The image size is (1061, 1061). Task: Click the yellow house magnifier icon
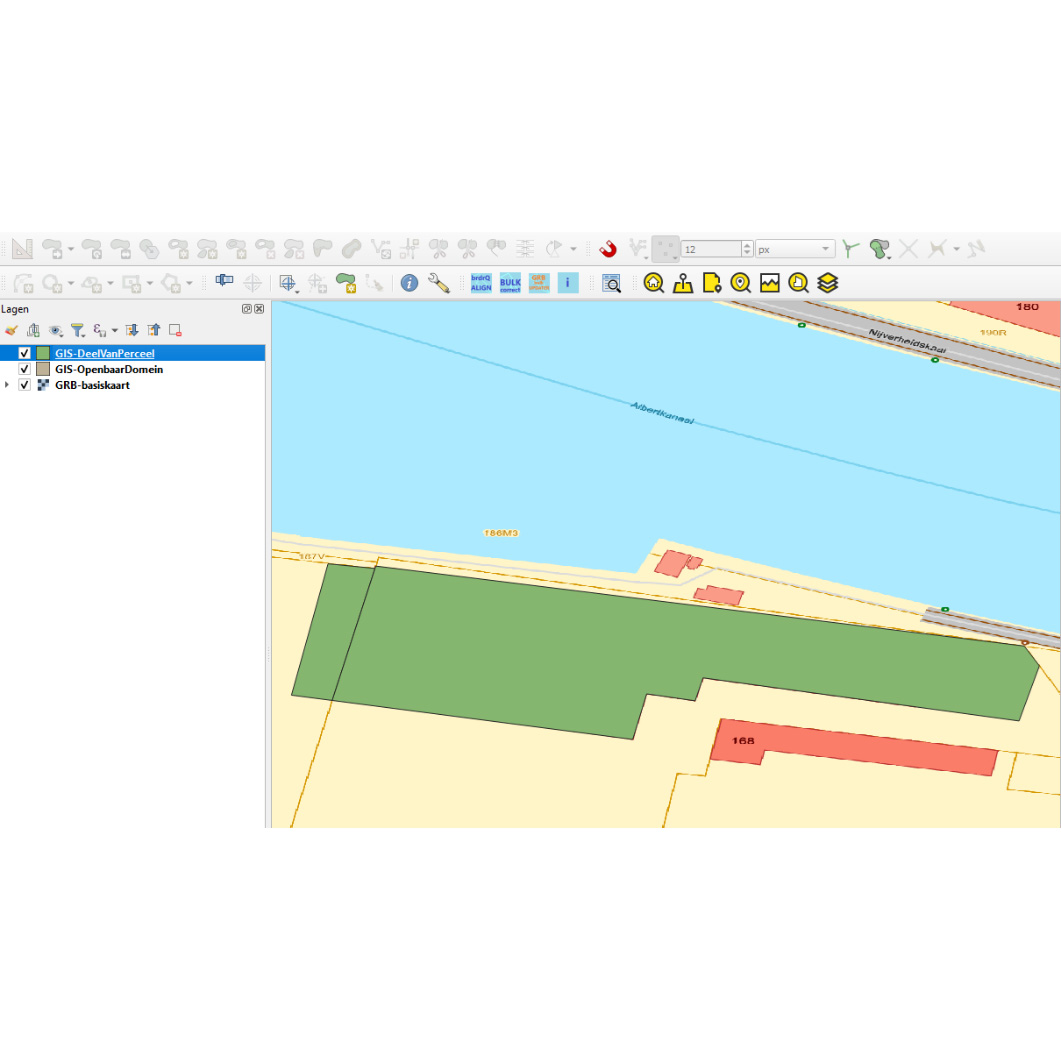click(x=654, y=283)
